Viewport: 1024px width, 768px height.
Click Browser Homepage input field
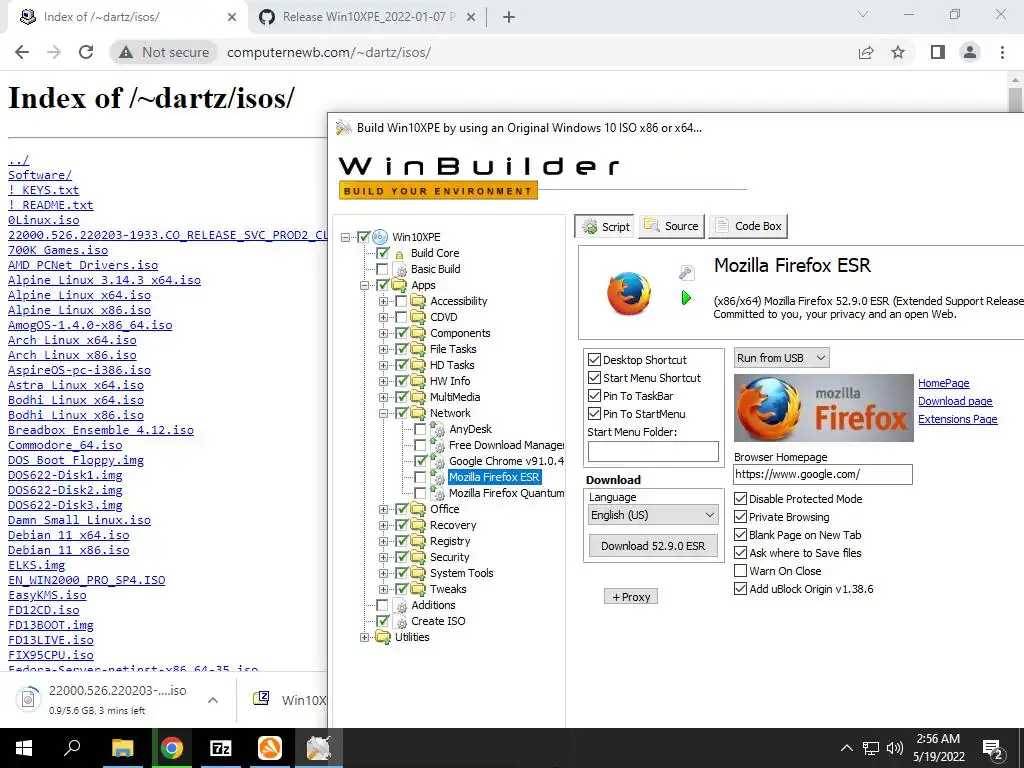[x=823, y=475]
